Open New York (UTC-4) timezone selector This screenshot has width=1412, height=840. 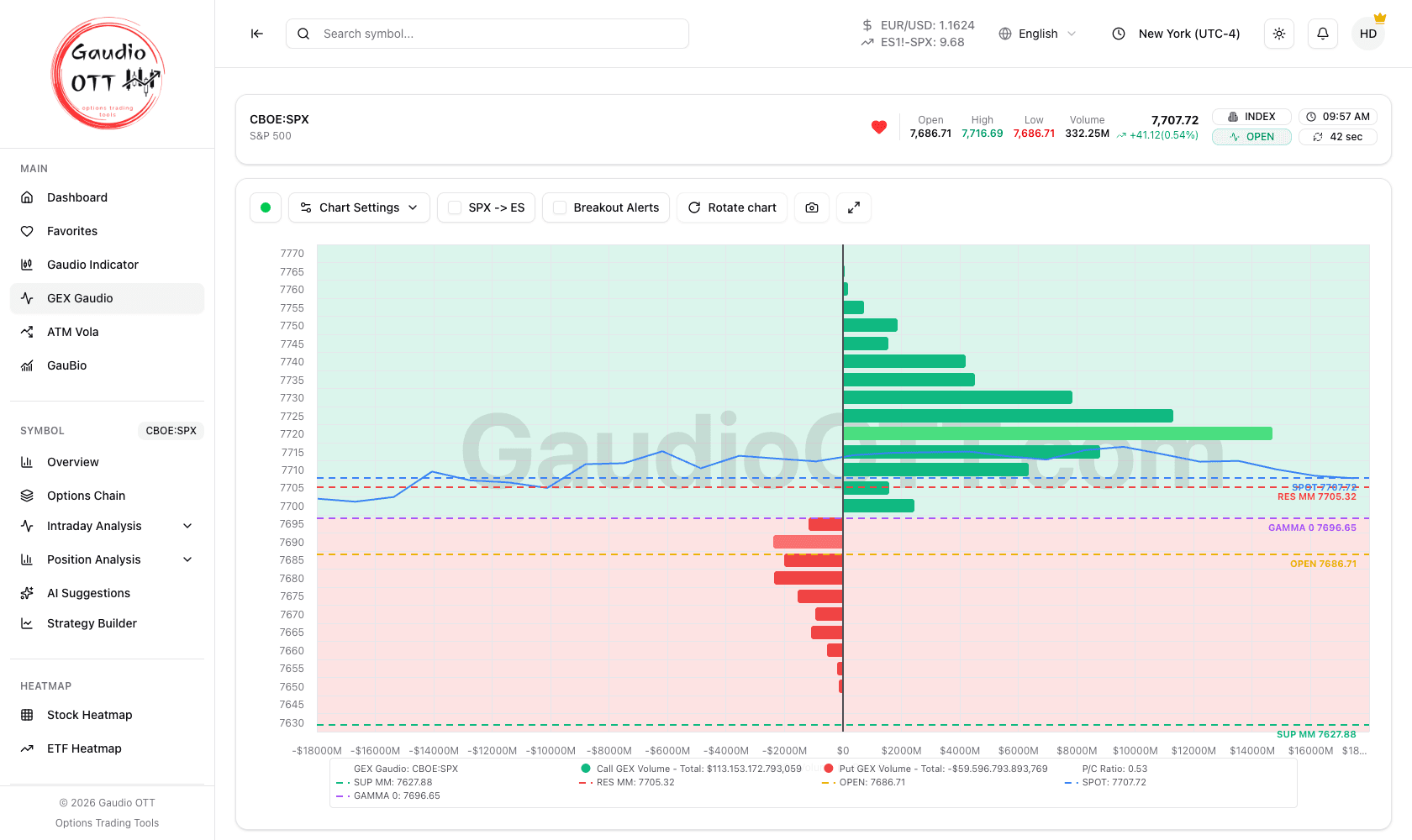[1177, 34]
